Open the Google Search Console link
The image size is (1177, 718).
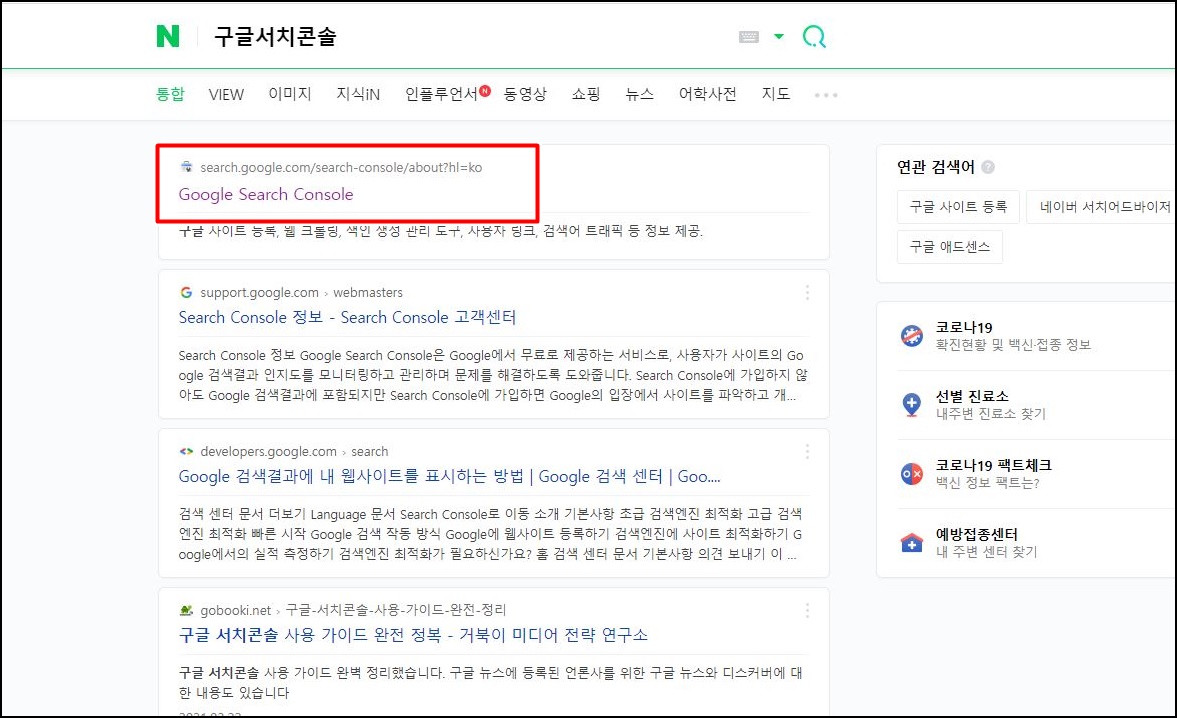coord(266,194)
